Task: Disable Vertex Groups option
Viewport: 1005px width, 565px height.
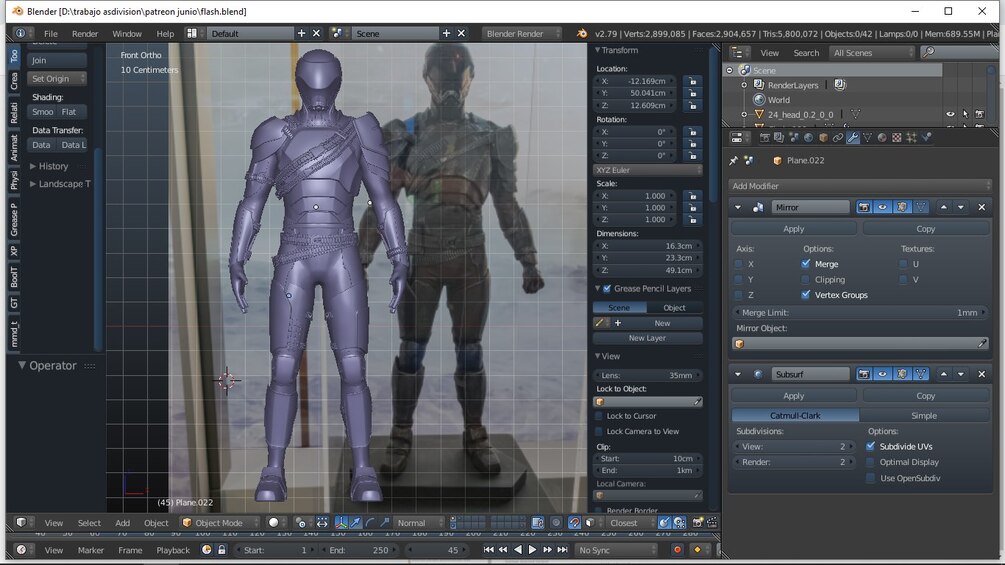Action: [x=806, y=295]
